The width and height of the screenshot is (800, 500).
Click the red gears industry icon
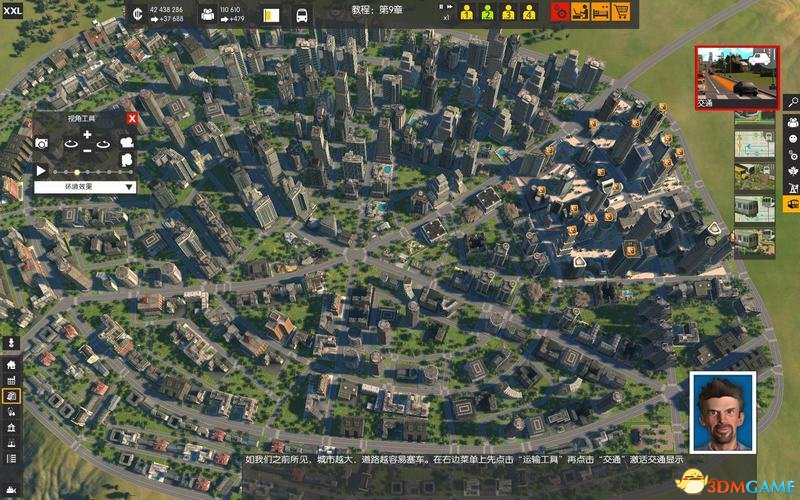point(560,12)
